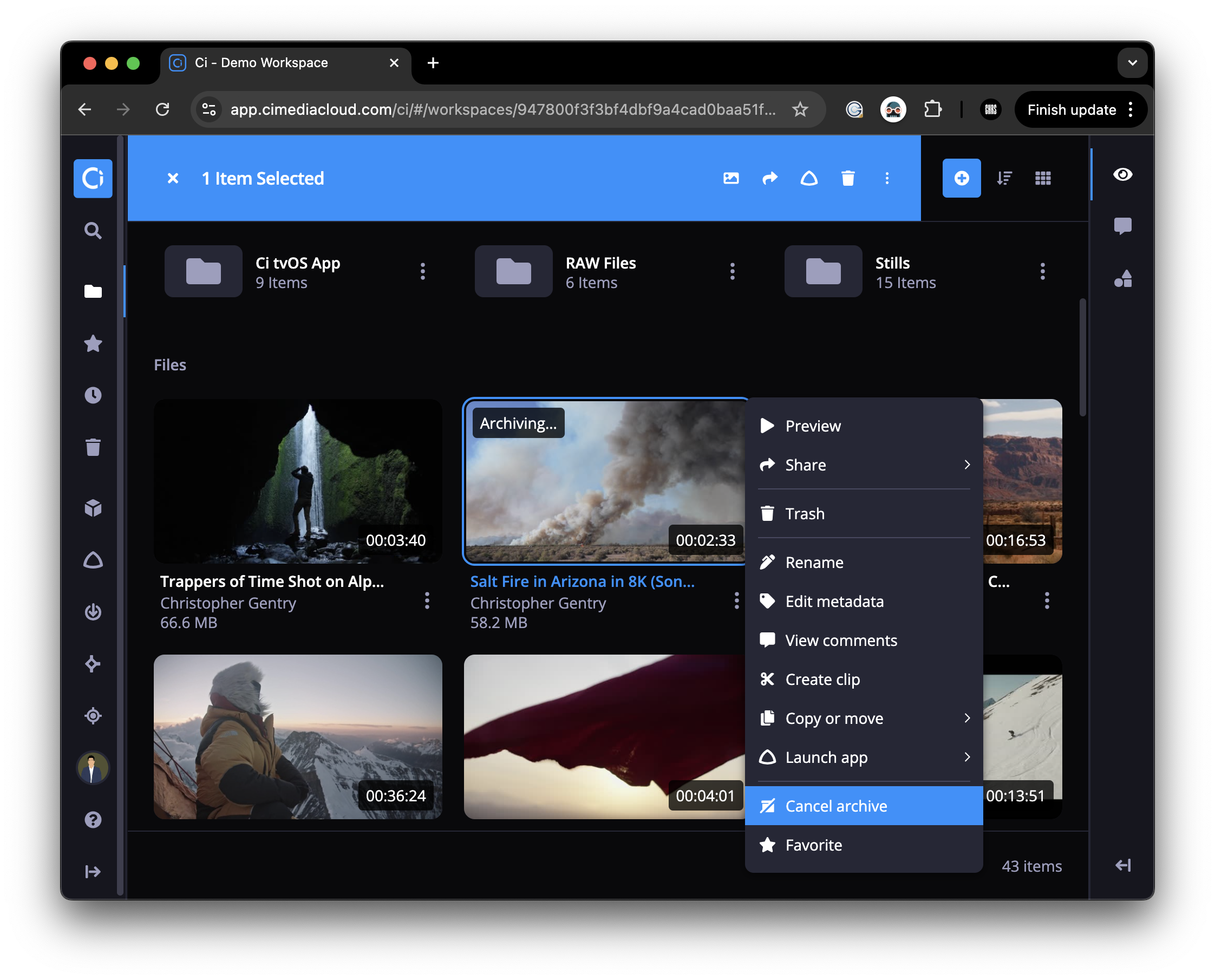This screenshot has height=980, width=1215.
Task: Reload the page in browser
Action: (x=162, y=109)
